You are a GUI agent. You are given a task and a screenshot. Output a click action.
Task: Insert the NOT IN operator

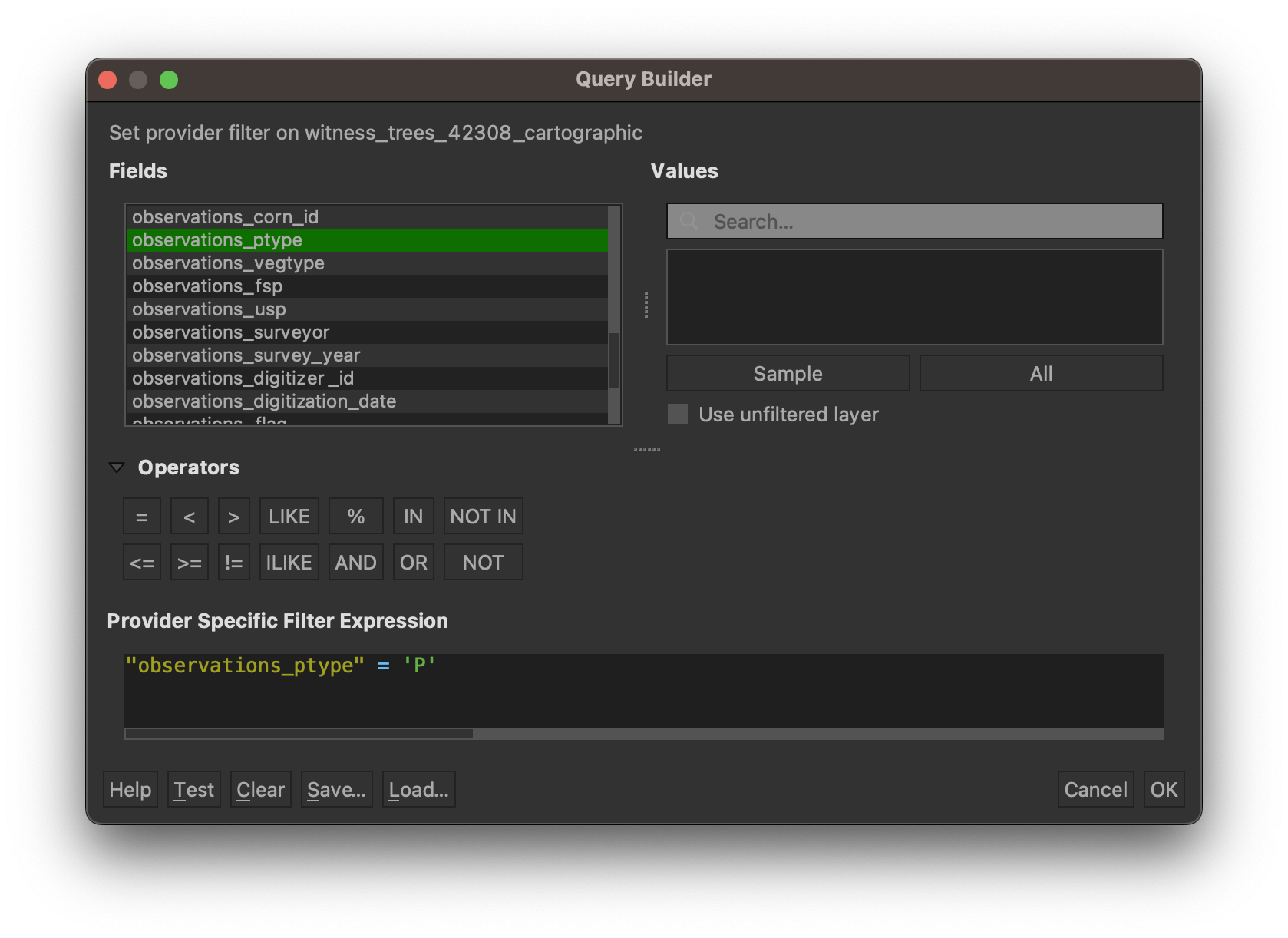pos(483,517)
